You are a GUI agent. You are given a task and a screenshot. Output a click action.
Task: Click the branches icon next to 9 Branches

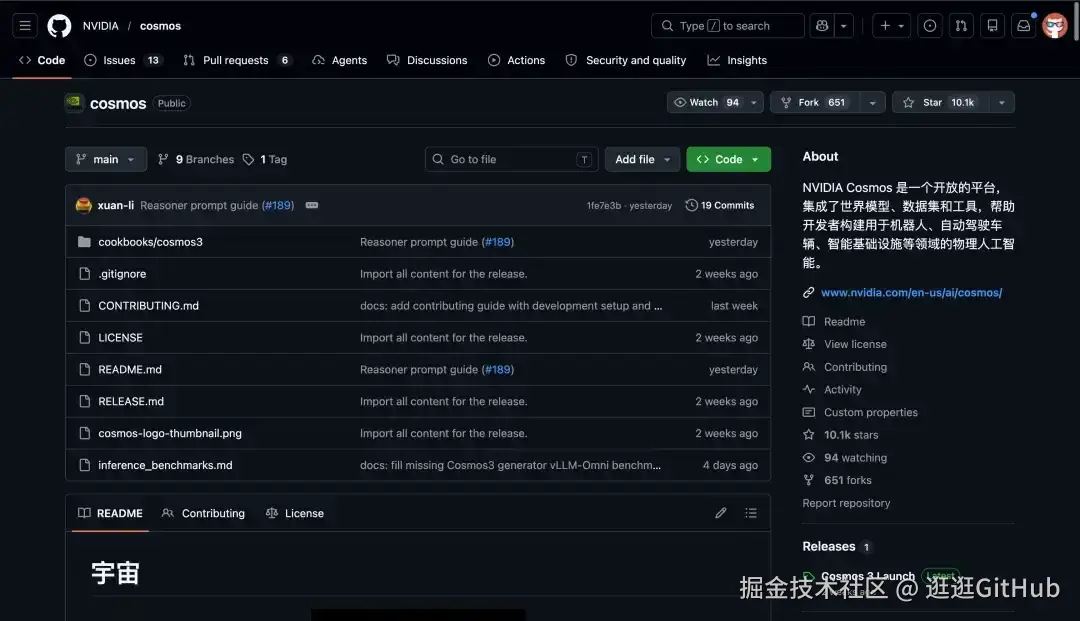pyautogui.click(x=163, y=160)
